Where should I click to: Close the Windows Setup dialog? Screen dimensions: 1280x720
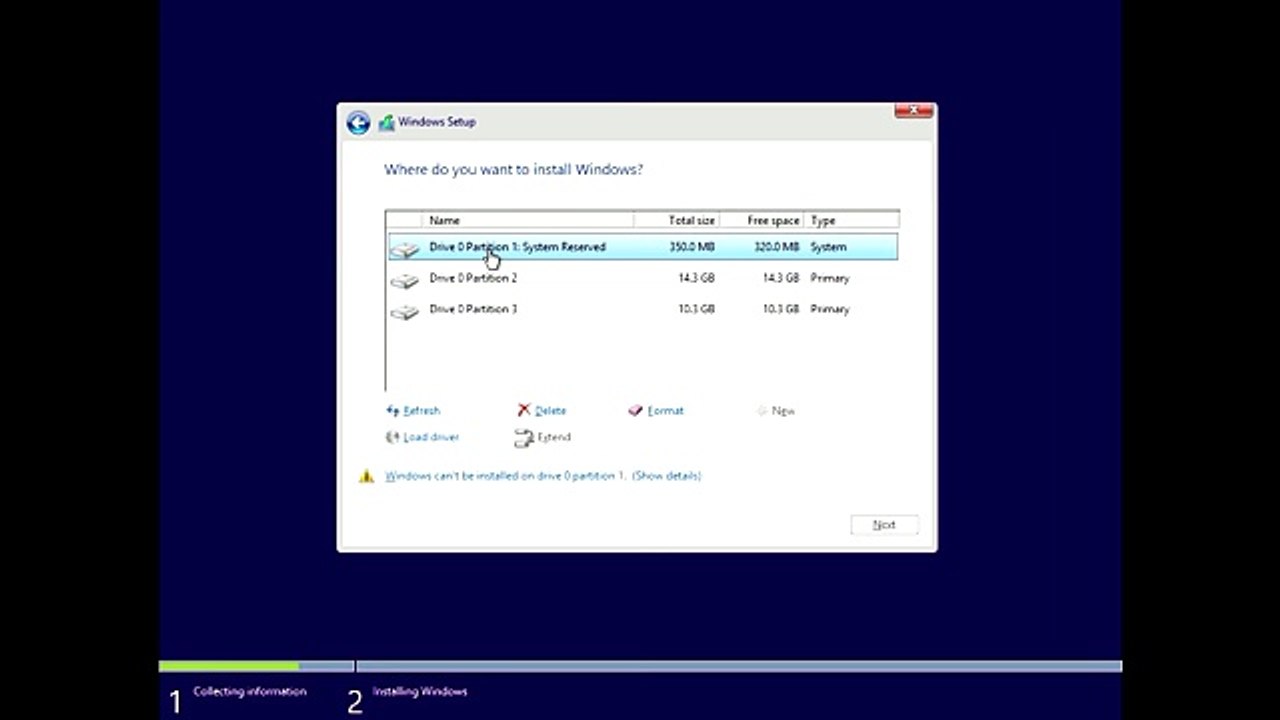(913, 111)
